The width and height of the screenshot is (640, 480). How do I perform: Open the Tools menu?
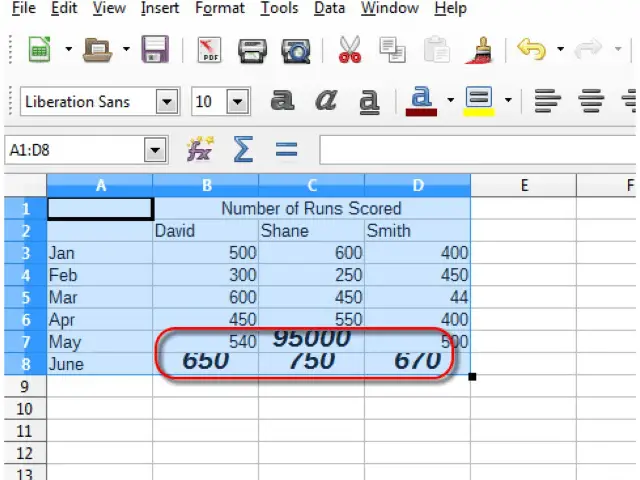coord(280,8)
